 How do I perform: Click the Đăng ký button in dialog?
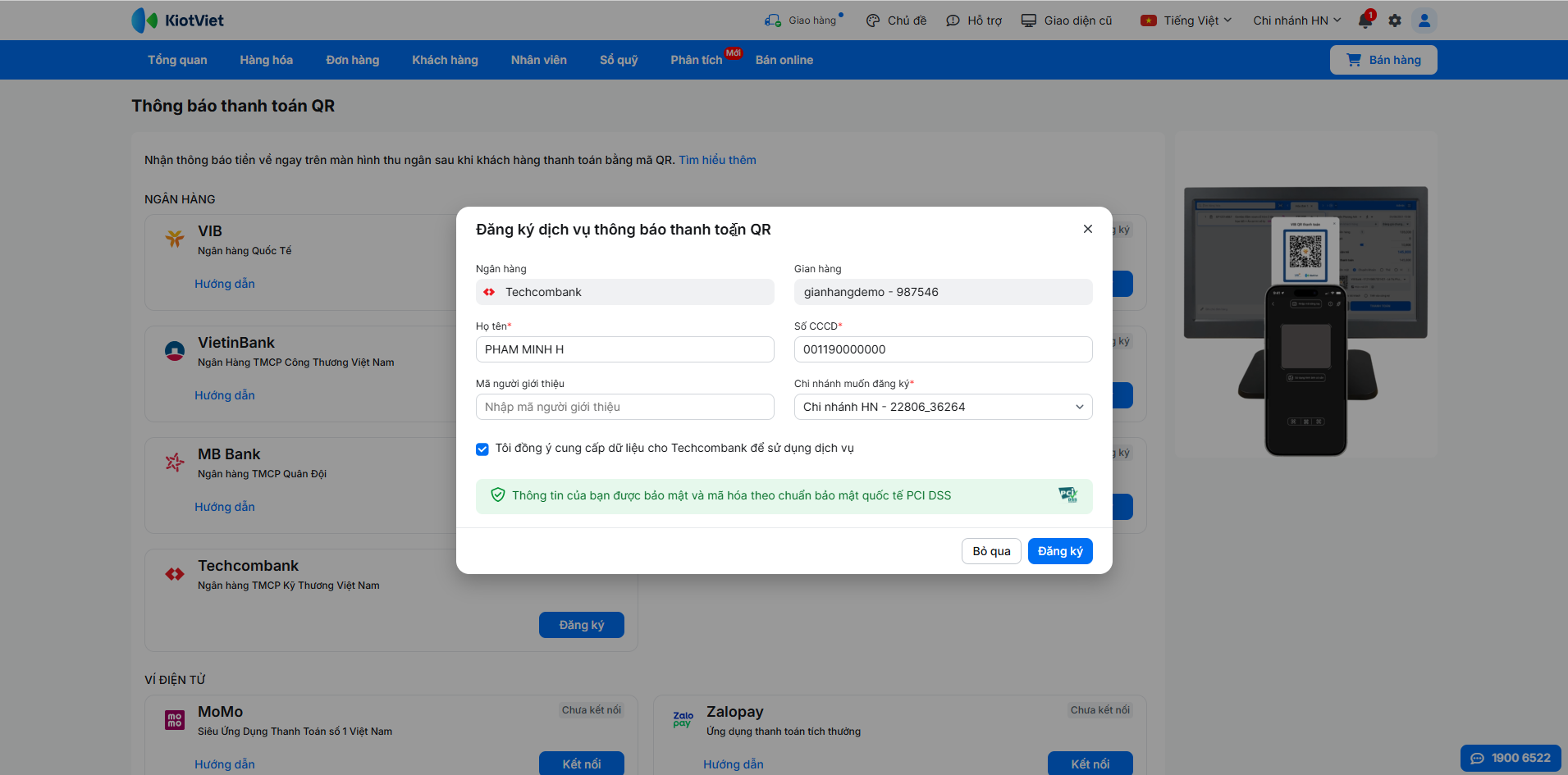(1059, 551)
